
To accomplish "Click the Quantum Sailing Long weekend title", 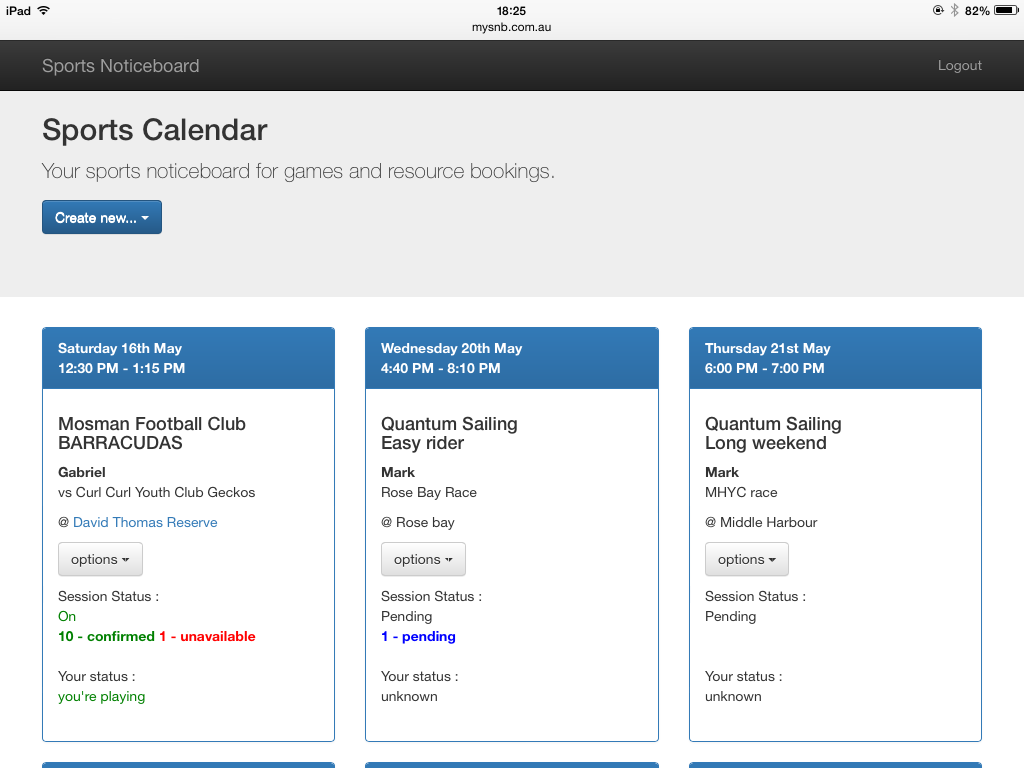I will click(x=773, y=434).
